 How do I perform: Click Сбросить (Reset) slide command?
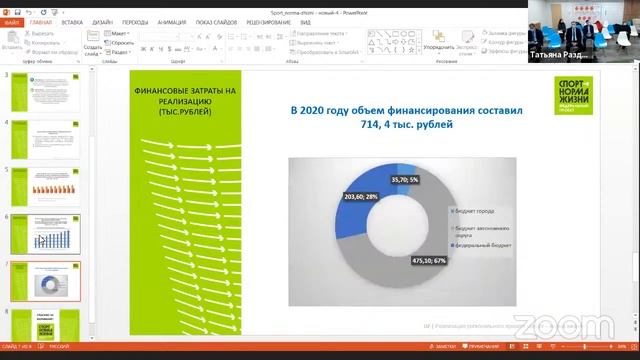pos(119,43)
